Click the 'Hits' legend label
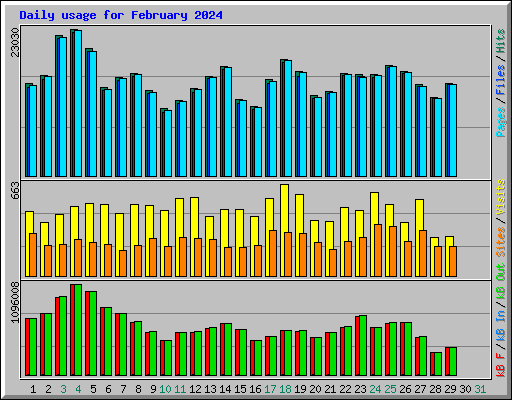The height and width of the screenshot is (400, 512). point(501,41)
